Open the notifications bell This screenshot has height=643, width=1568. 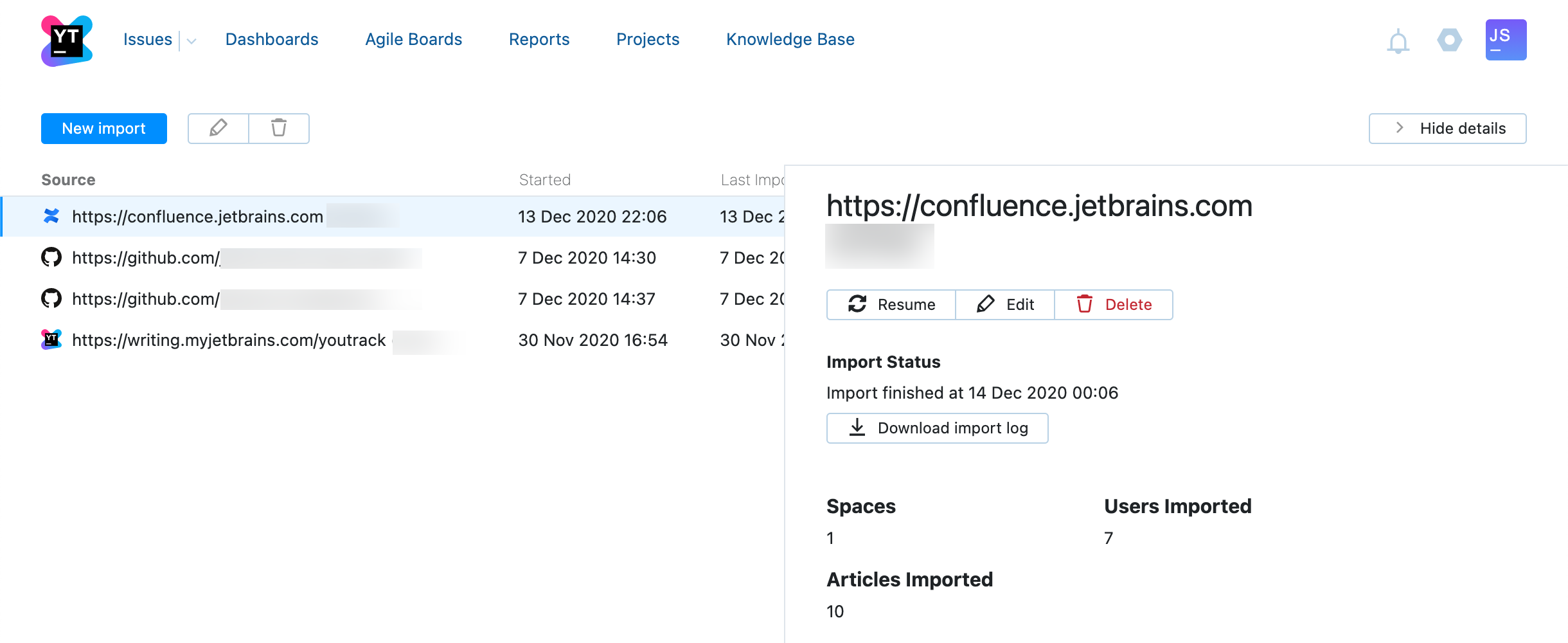(1398, 41)
